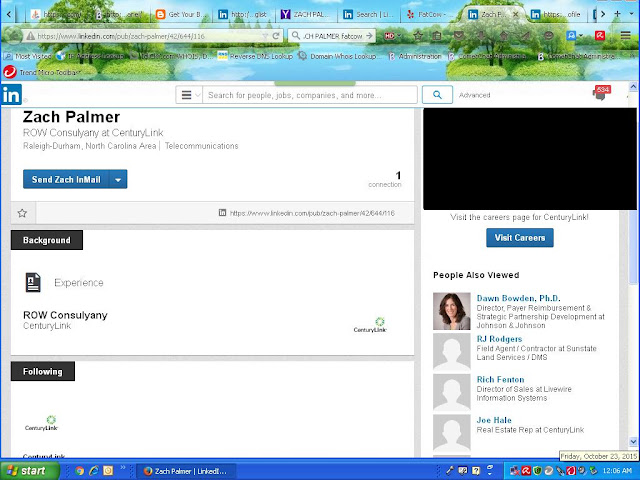Launch Internet Explorer from quick launch
Viewport: 640px width, 480px height.
[x=94, y=471]
